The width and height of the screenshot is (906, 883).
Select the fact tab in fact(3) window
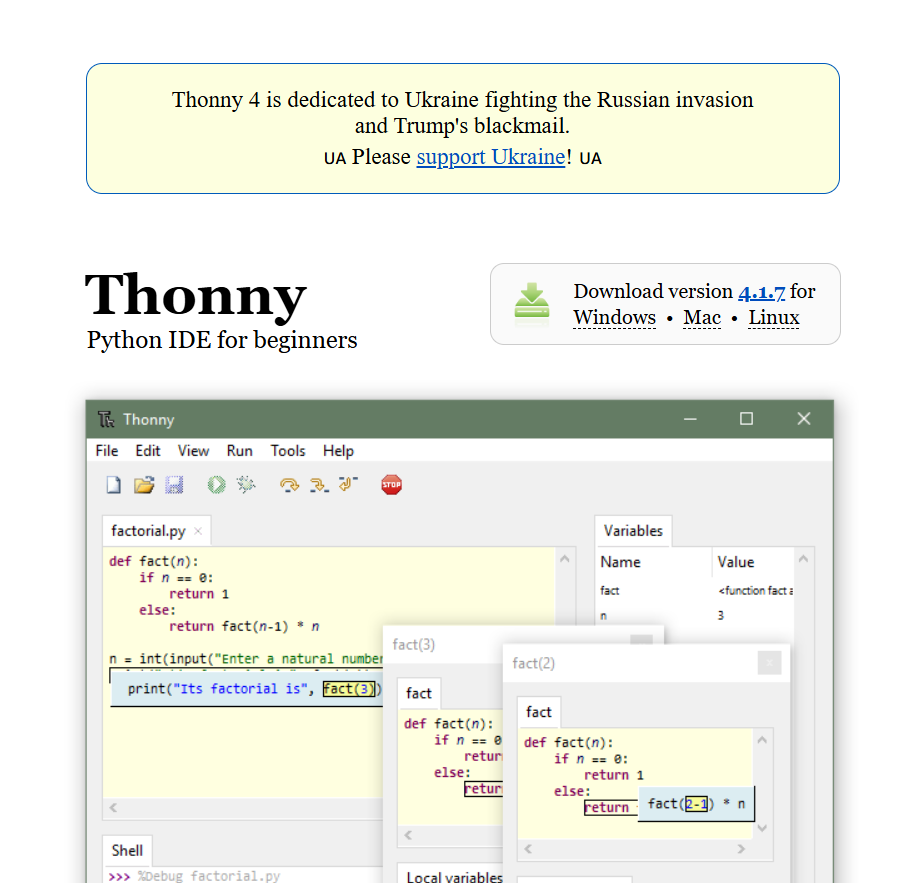(419, 693)
